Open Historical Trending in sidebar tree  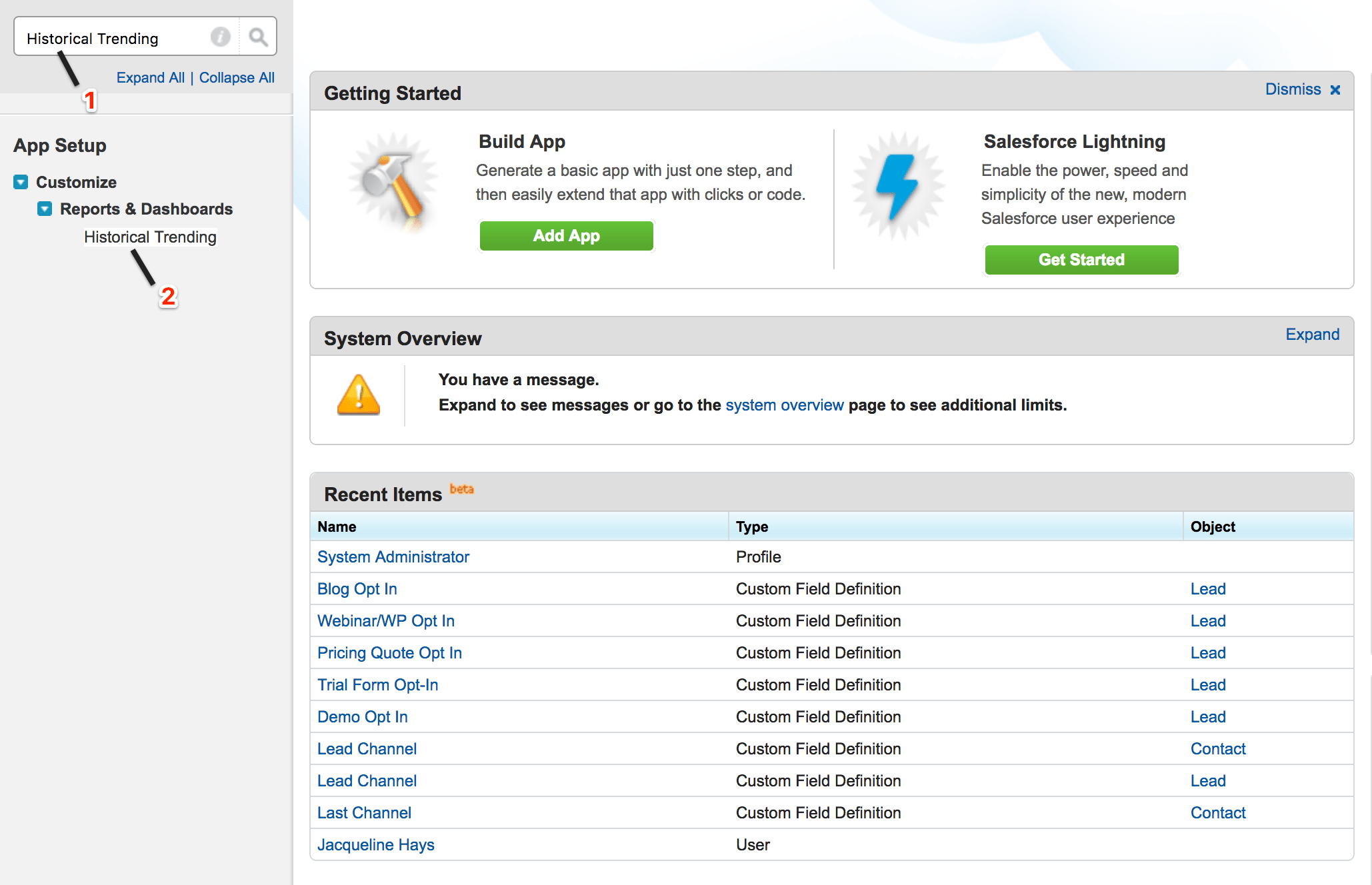click(x=150, y=237)
